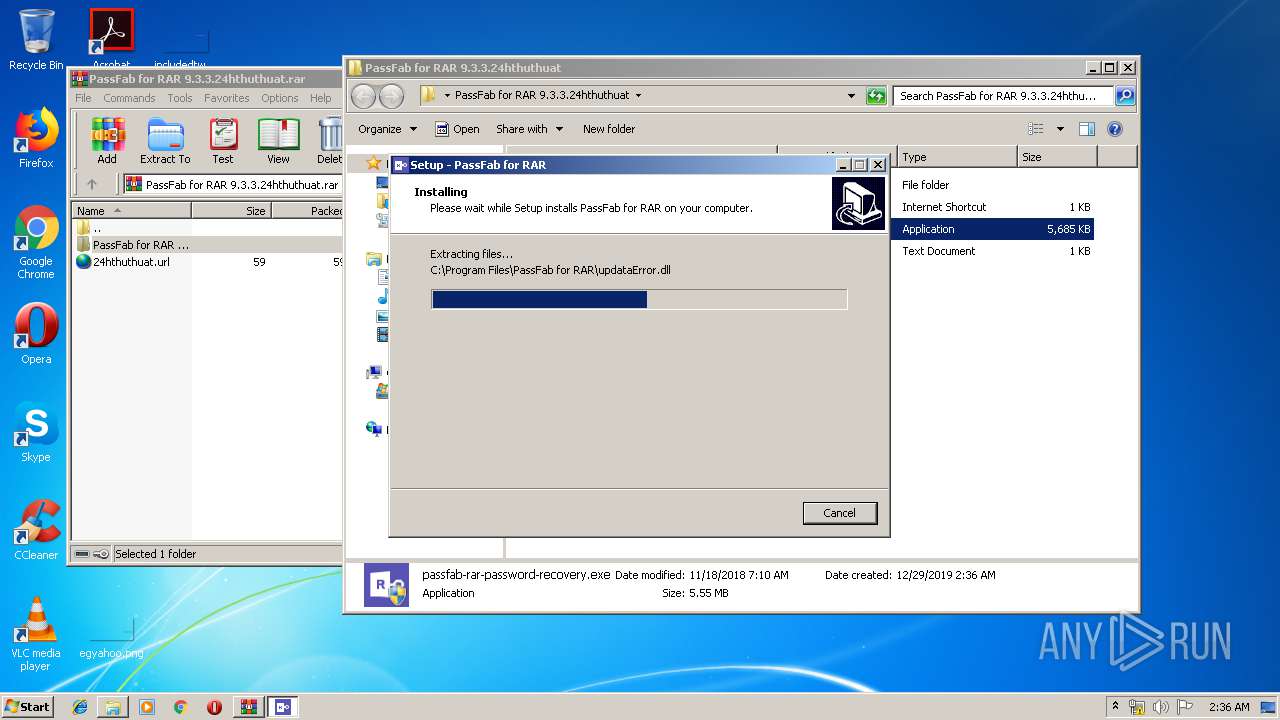Click Add icon in WinRAR toolbar
The image size is (1280, 720).
pos(107,140)
